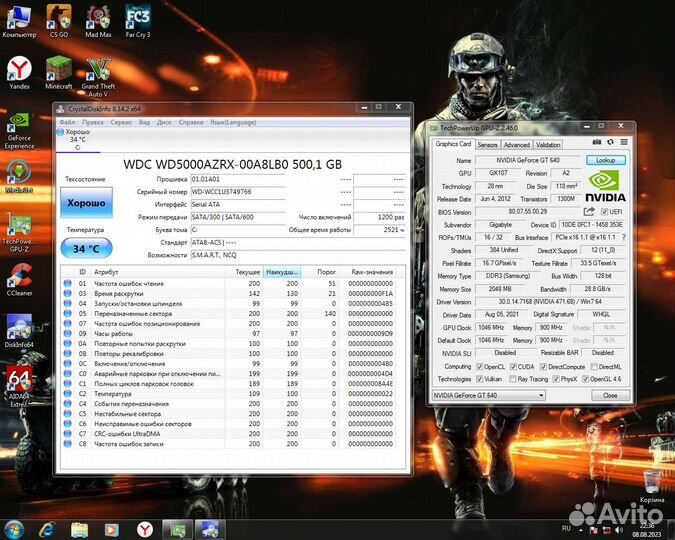
Task: Click the RU language indicator in taskbar
Action: (x=566, y=528)
